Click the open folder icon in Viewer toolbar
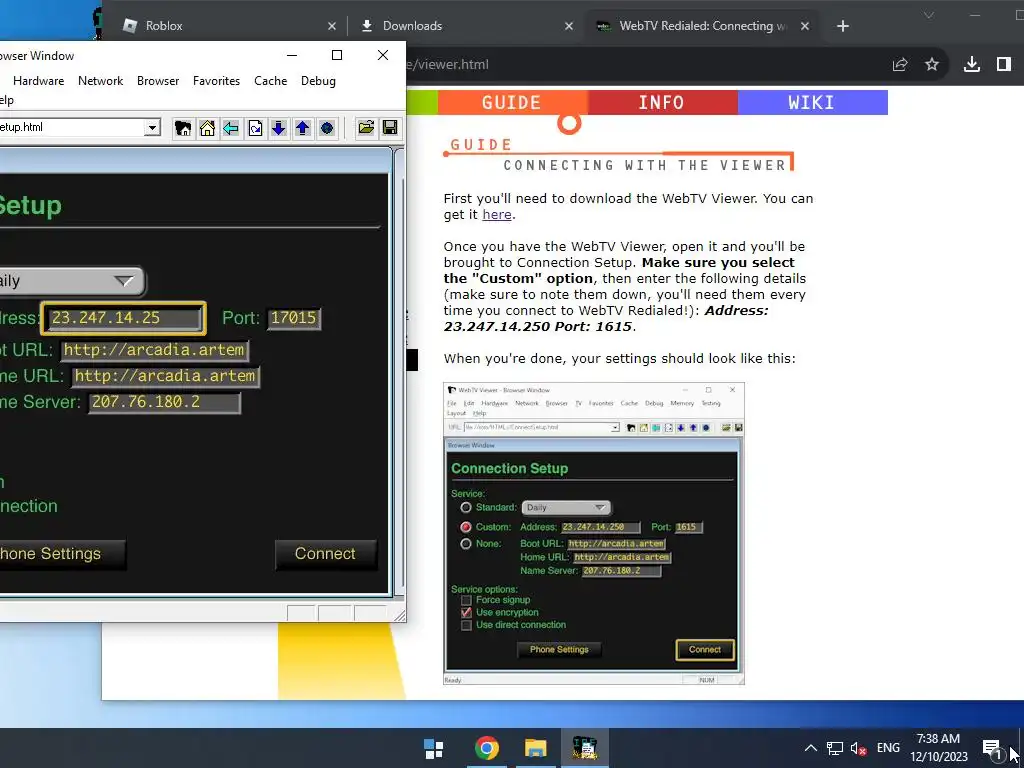 pyautogui.click(x=366, y=128)
